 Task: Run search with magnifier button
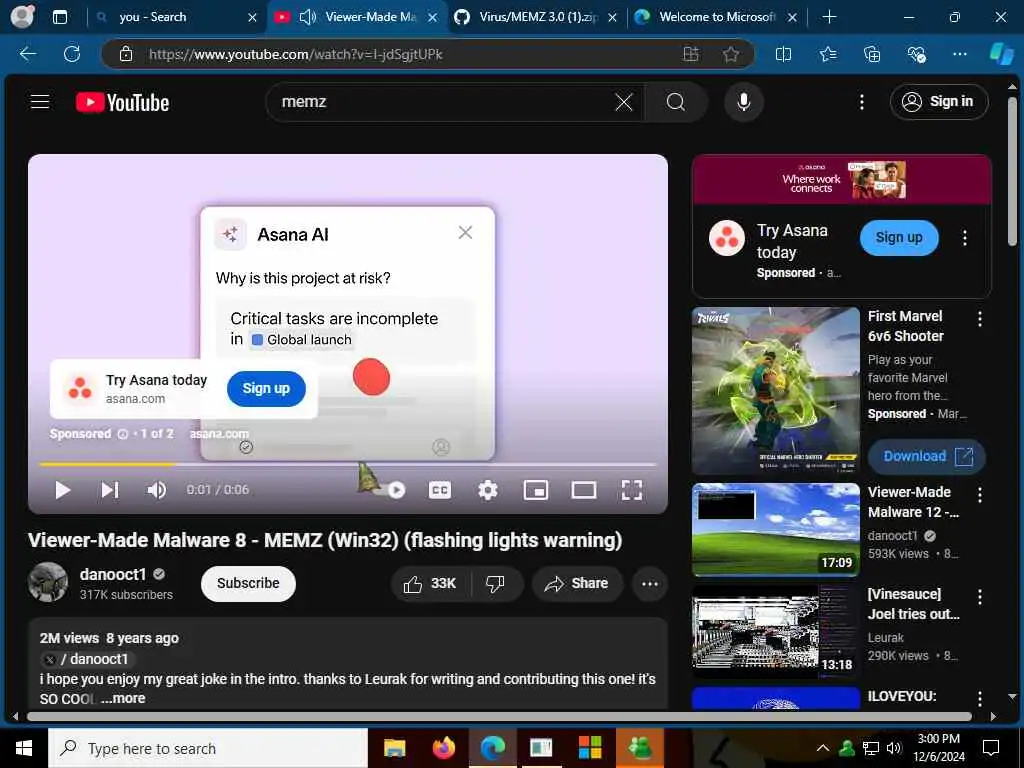pos(676,102)
